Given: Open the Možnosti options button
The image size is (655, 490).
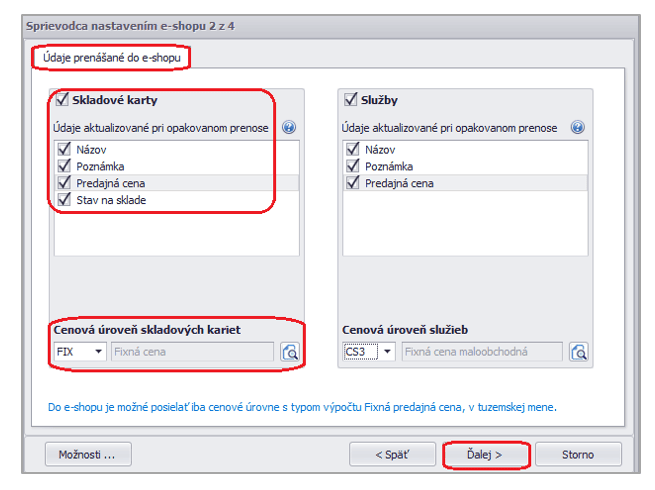Looking at the screenshot, I should pos(88,454).
